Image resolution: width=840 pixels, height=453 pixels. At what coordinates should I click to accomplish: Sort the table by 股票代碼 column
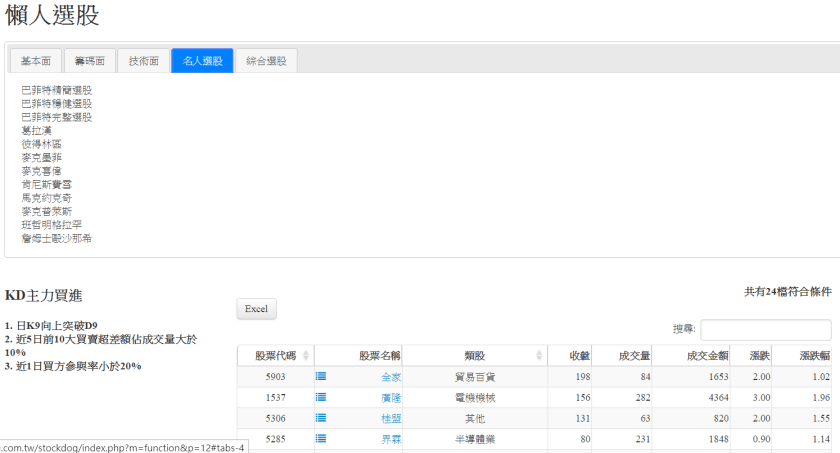tap(275, 355)
